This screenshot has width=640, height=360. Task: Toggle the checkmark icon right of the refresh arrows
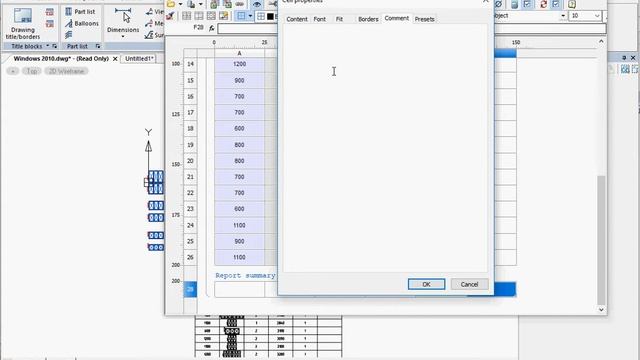tap(556, 4)
